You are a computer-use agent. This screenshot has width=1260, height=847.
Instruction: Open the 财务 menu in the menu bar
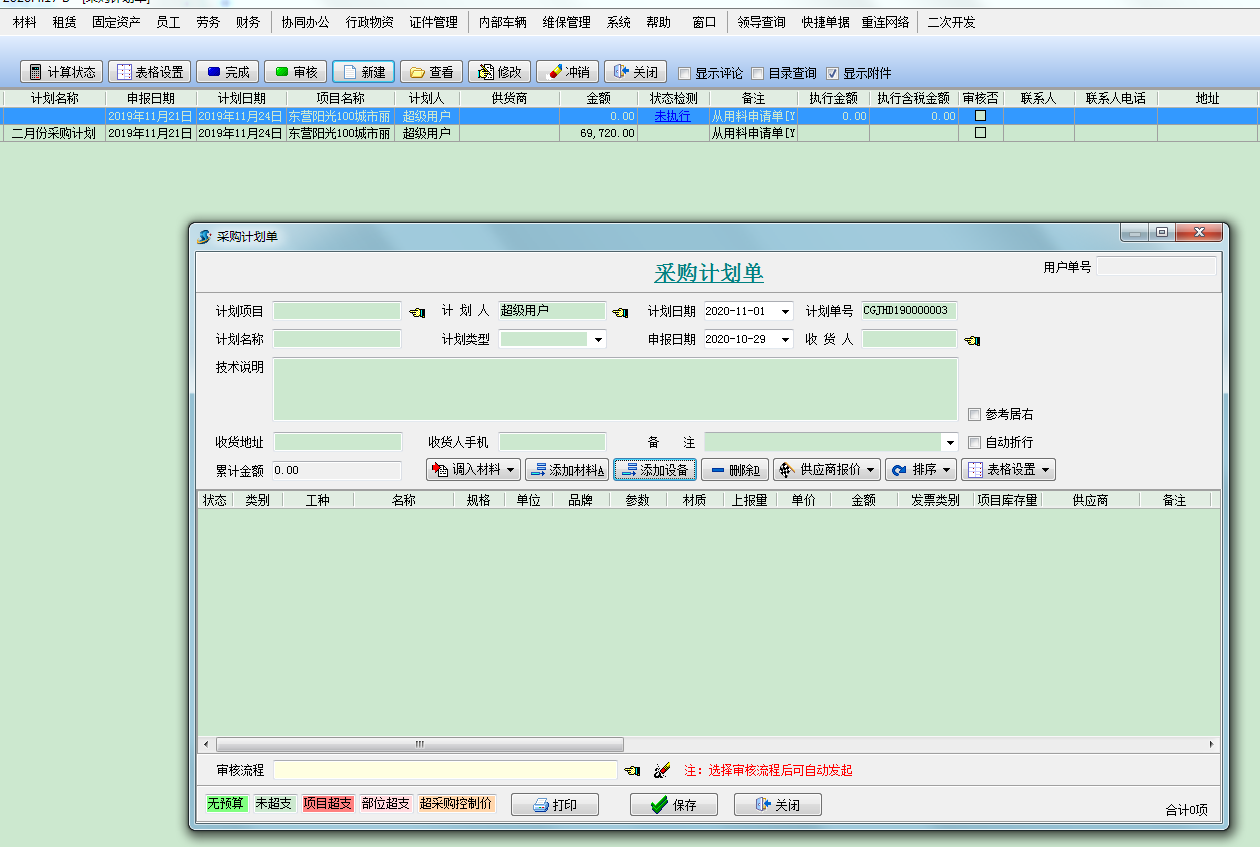247,21
